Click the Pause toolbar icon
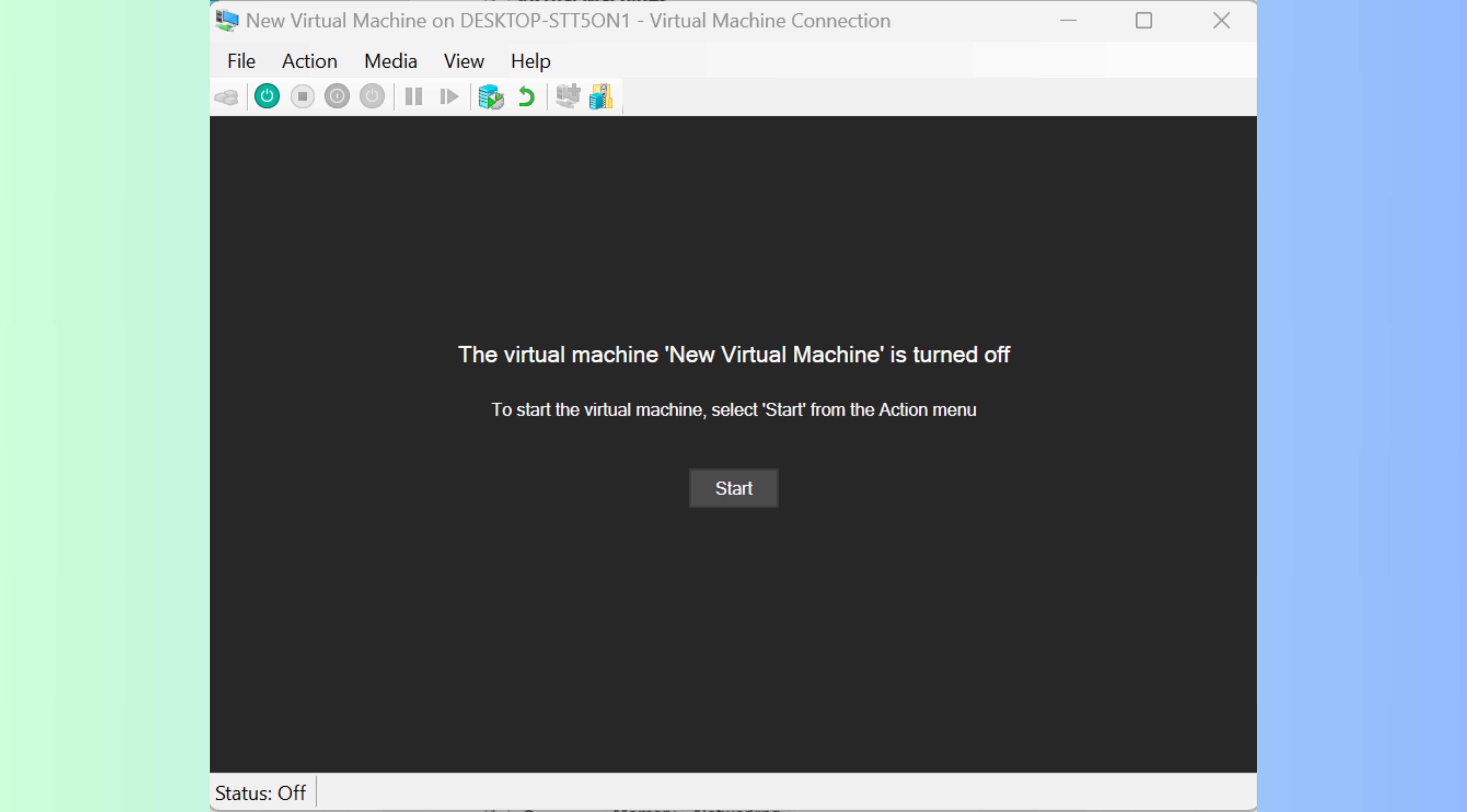 [413, 96]
